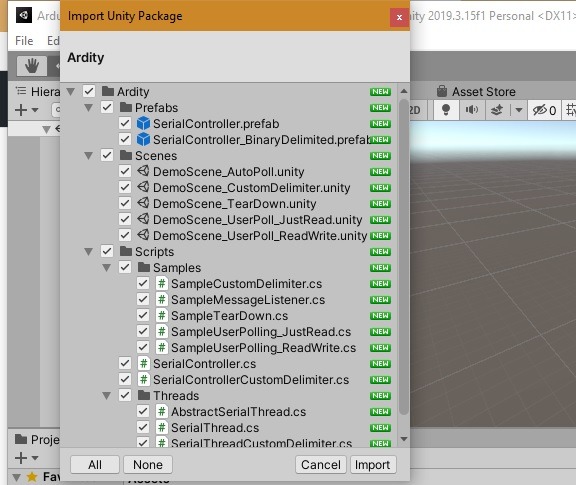
Task: Click the Scenes folder icon
Action: [x=126, y=155]
